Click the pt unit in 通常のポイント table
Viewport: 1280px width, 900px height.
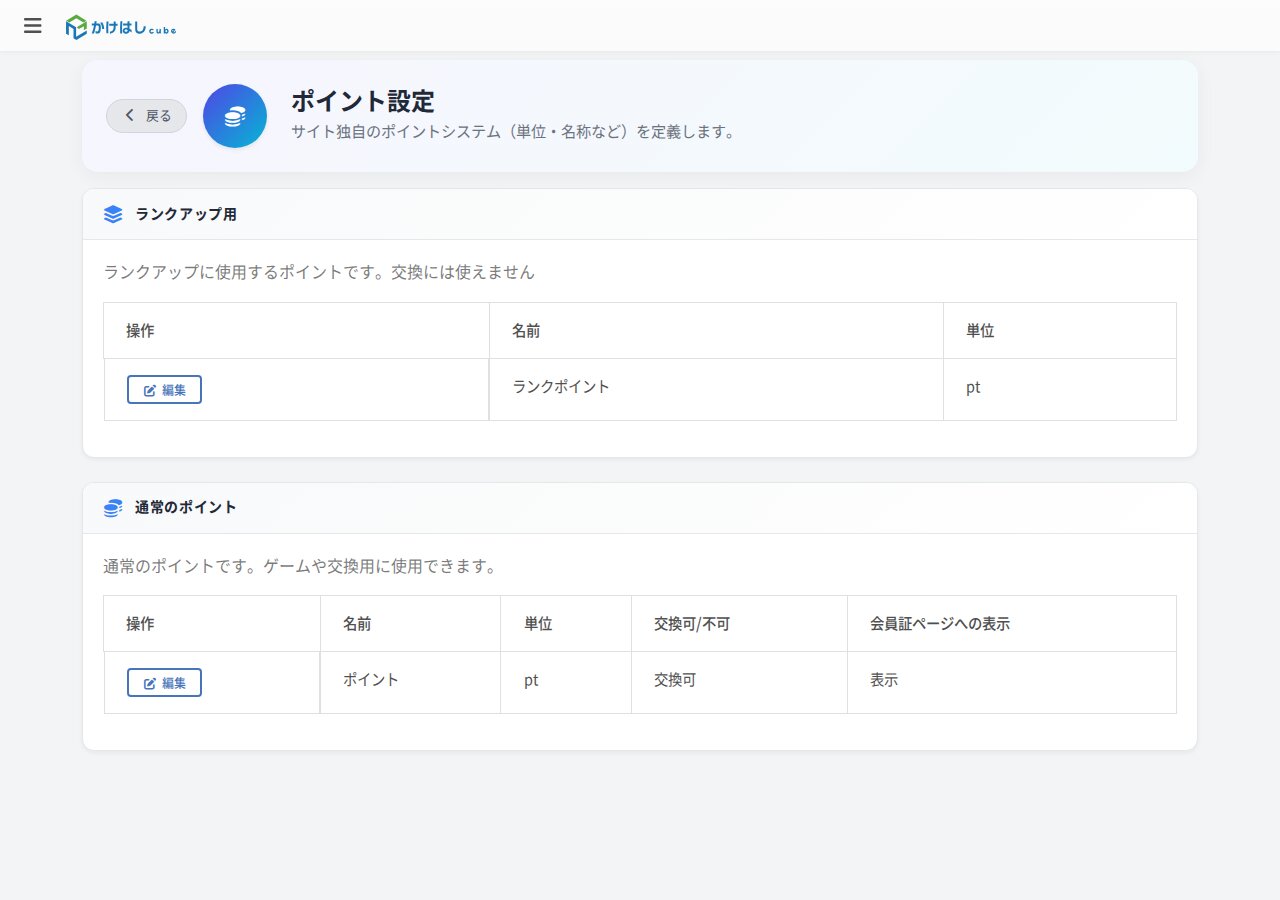[532, 680]
